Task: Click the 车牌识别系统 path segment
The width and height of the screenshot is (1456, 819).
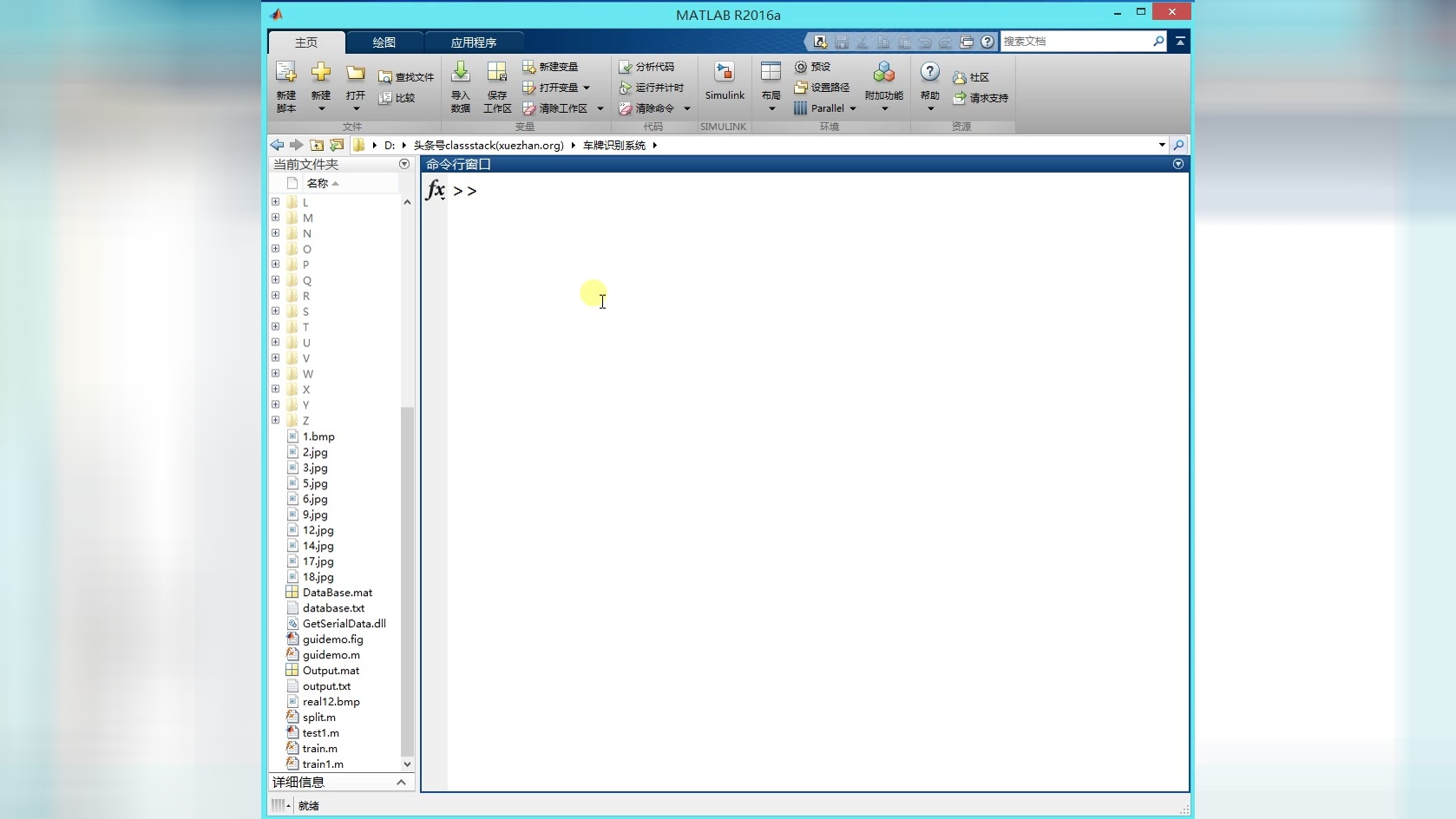Action: (614, 145)
